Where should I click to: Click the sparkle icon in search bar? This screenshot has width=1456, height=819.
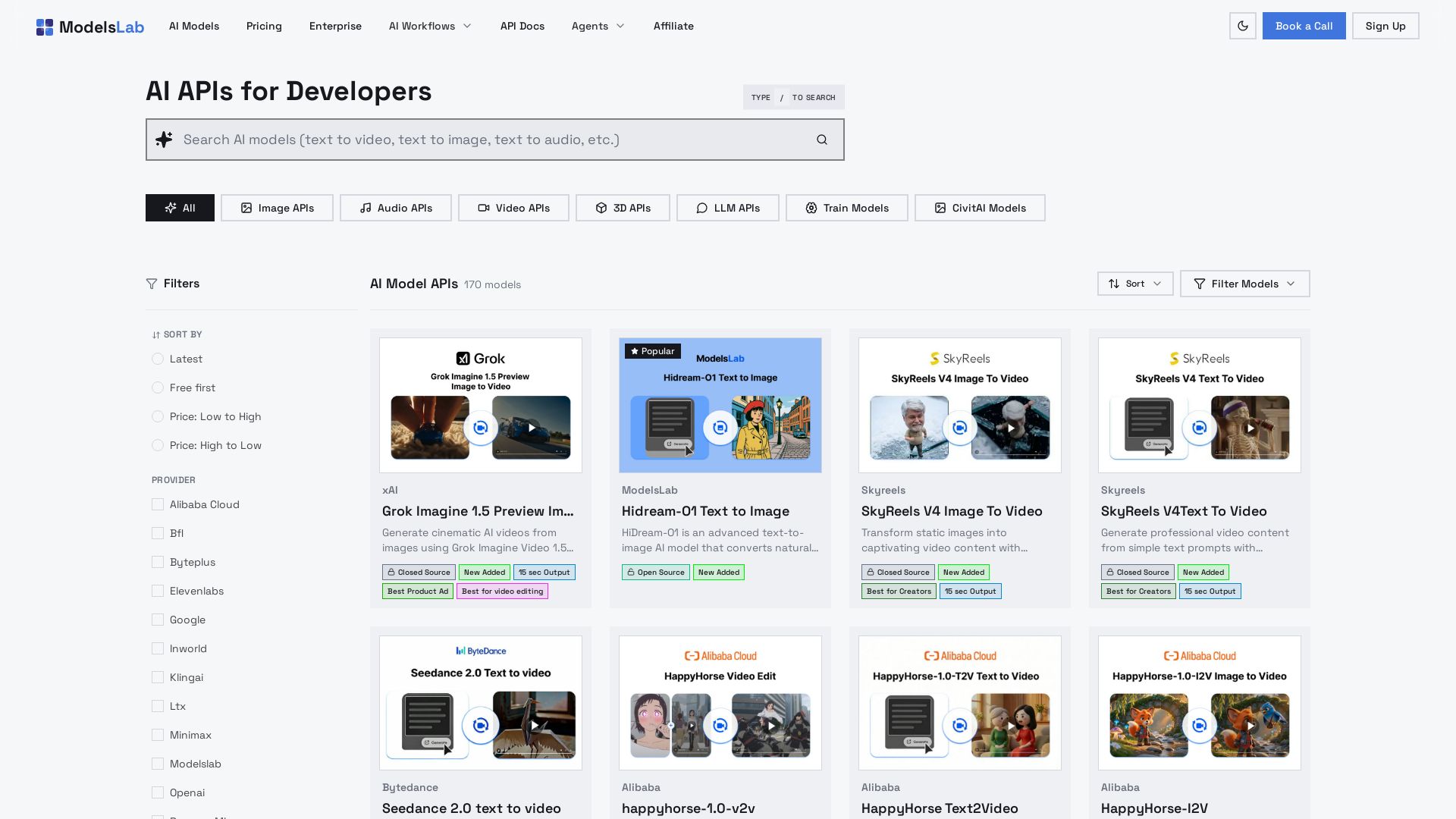point(164,140)
